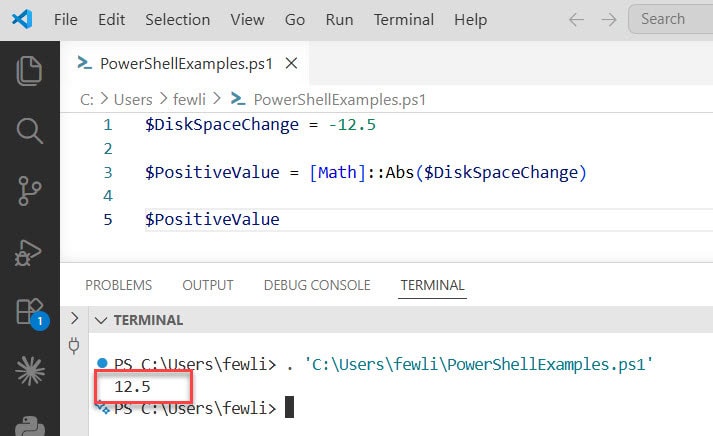
Task: Open the Terminal menu
Action: click(404, 20)
